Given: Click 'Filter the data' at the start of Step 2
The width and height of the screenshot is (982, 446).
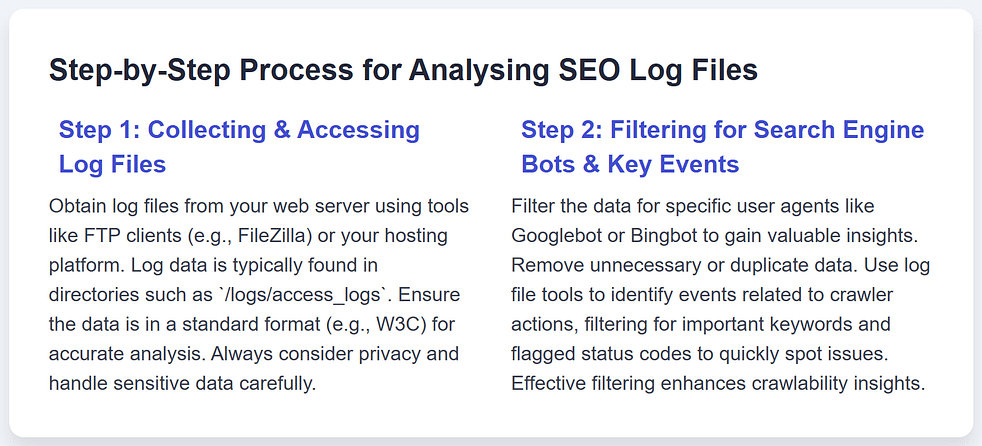Looking at the screenshot, I should 565,207.
